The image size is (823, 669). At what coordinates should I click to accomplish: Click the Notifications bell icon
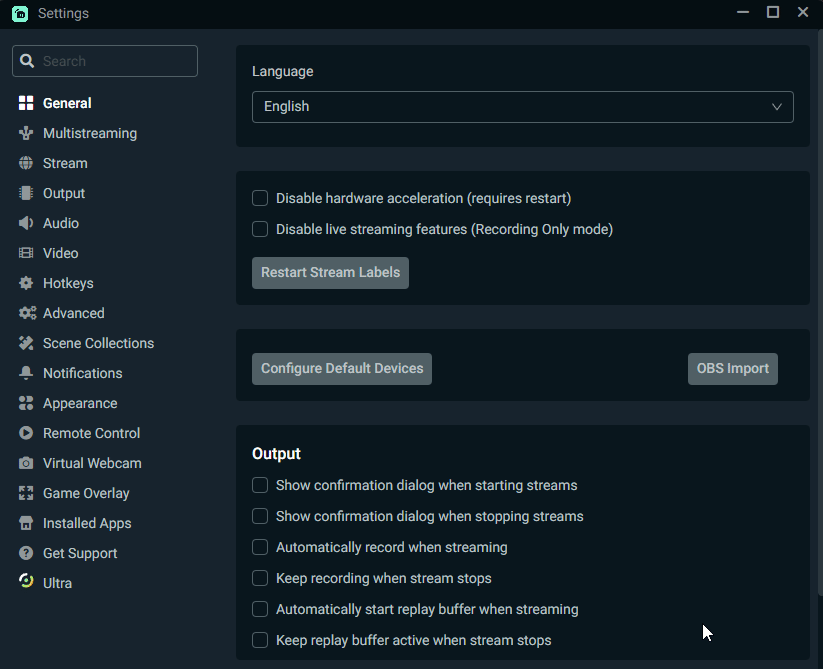point(26,373)
